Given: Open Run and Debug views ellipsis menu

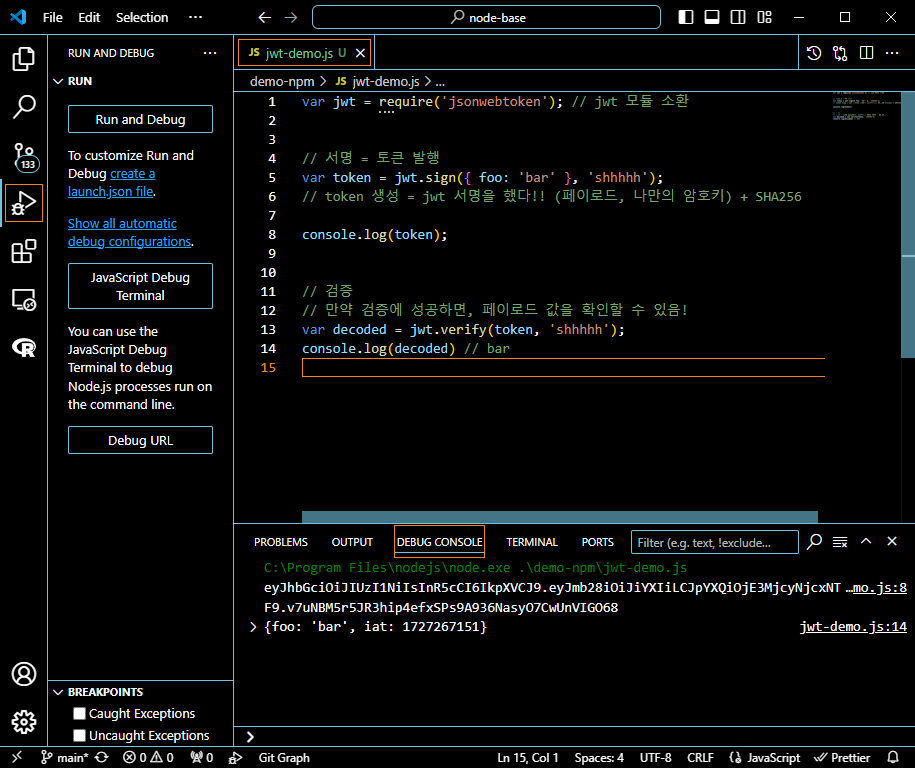Looking at the screenshot, I should (x=210, y=53).
